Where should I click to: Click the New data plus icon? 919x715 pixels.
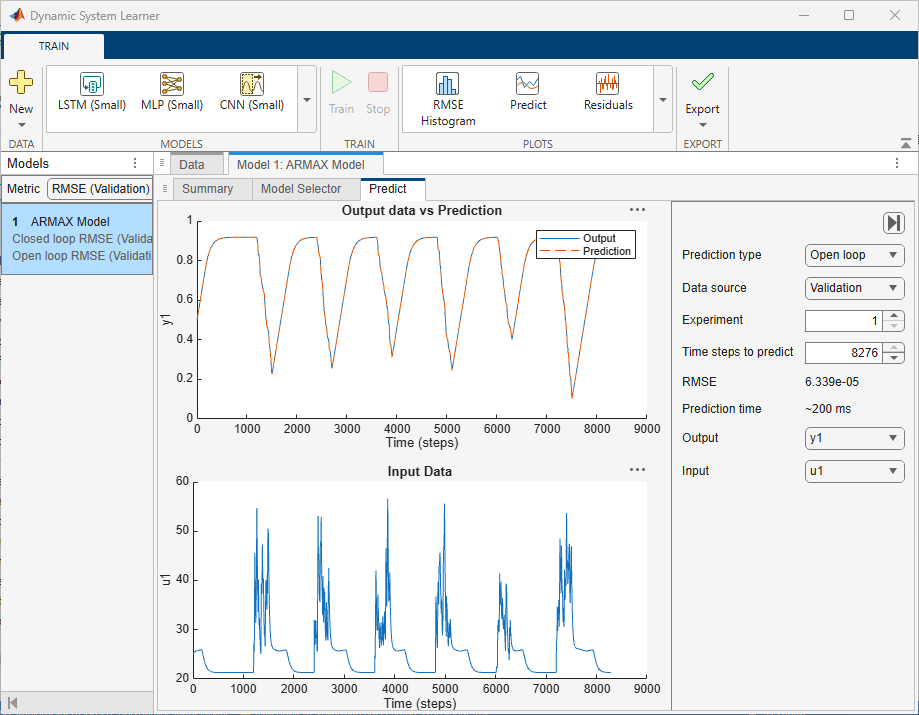click(21, 82)
